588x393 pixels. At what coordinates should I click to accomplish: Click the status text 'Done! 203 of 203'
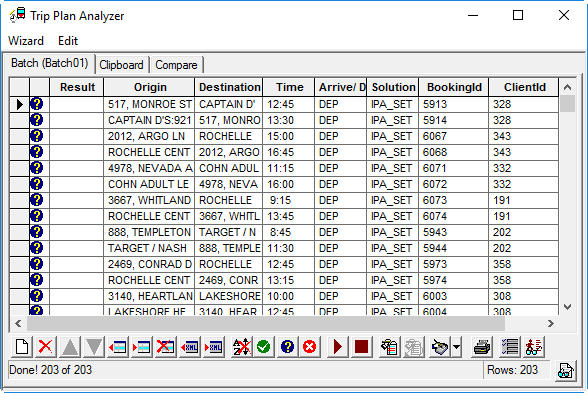51,370
